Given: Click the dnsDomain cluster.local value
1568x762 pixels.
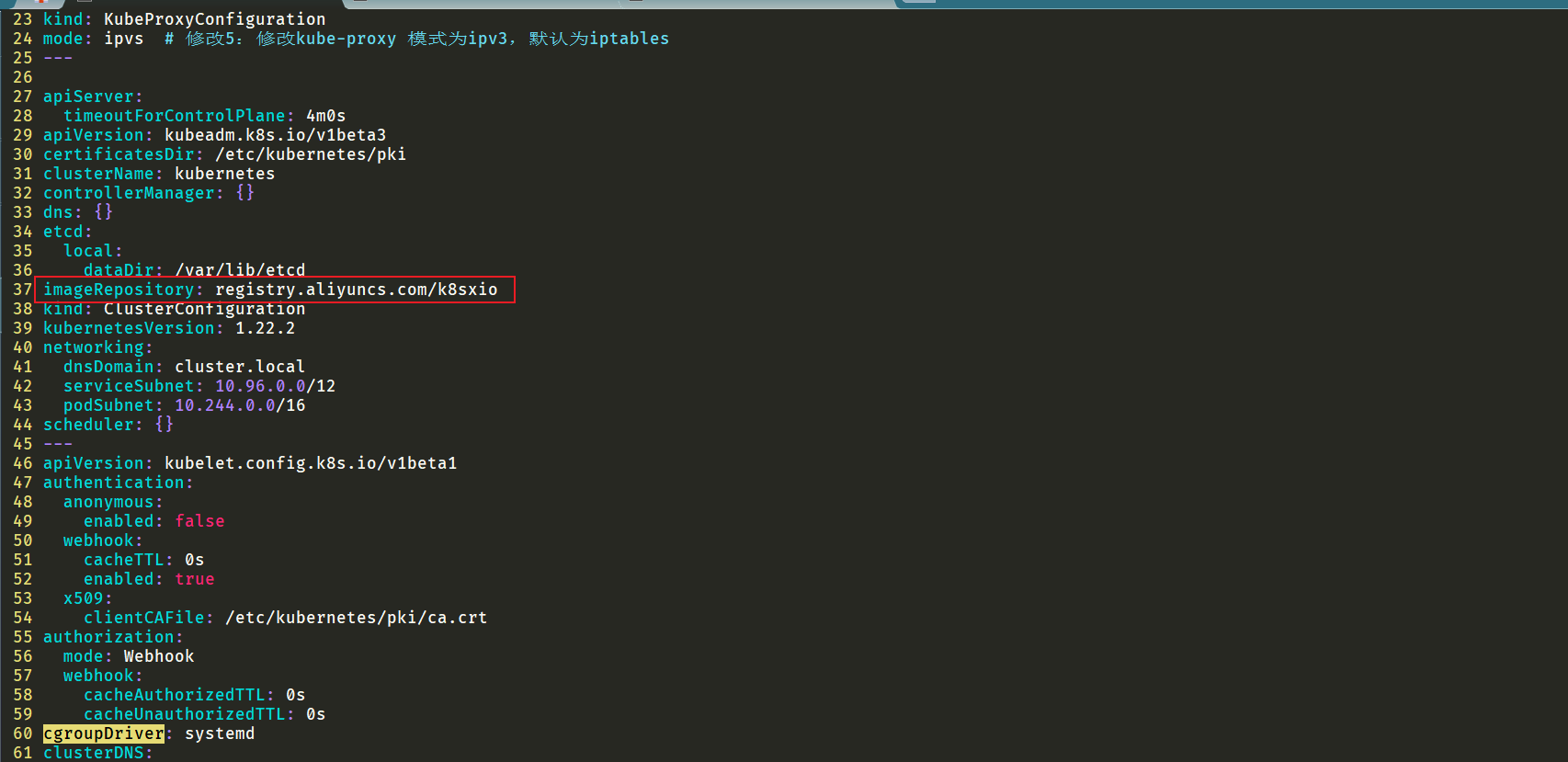Looking at the screenshot, I should (240, 367).
